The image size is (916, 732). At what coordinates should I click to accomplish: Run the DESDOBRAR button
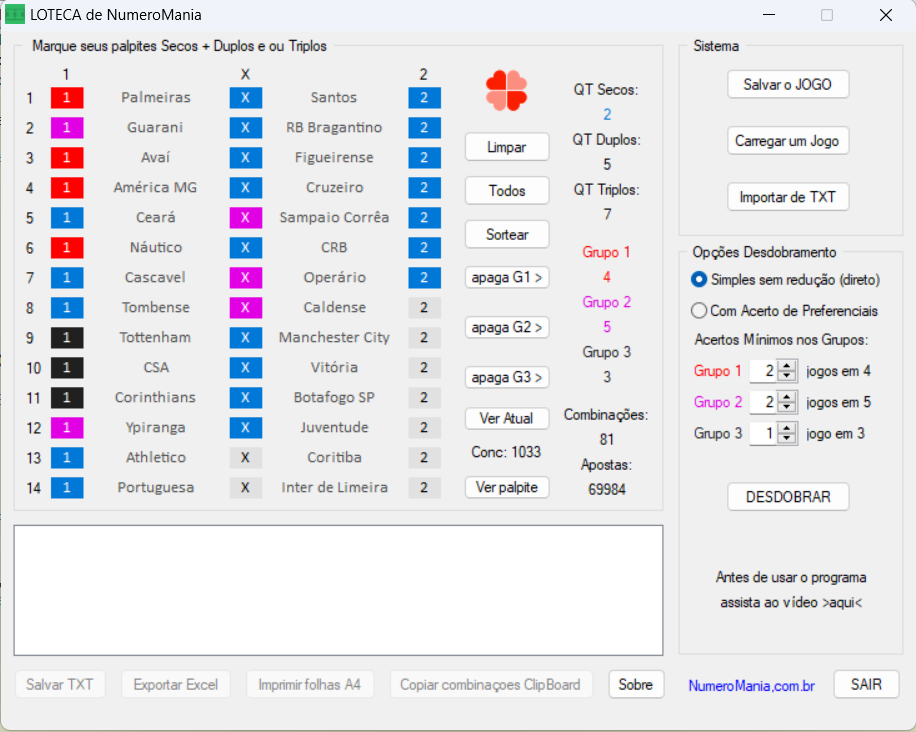click(788, 497)
